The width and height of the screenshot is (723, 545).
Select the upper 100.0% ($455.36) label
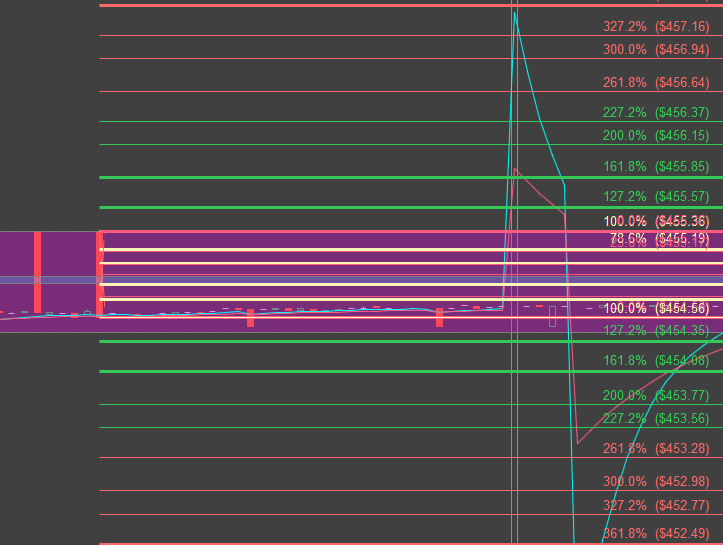pos(656,221)
